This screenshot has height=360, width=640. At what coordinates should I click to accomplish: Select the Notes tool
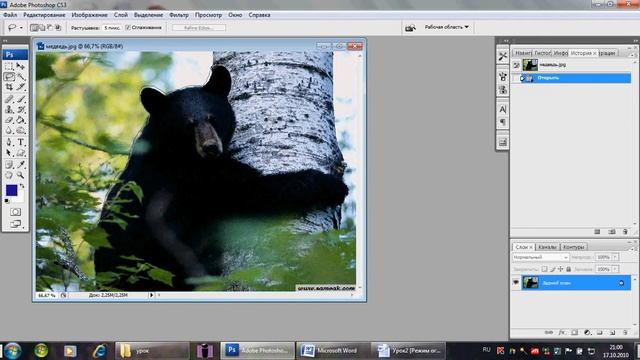[x=9, y=165]
